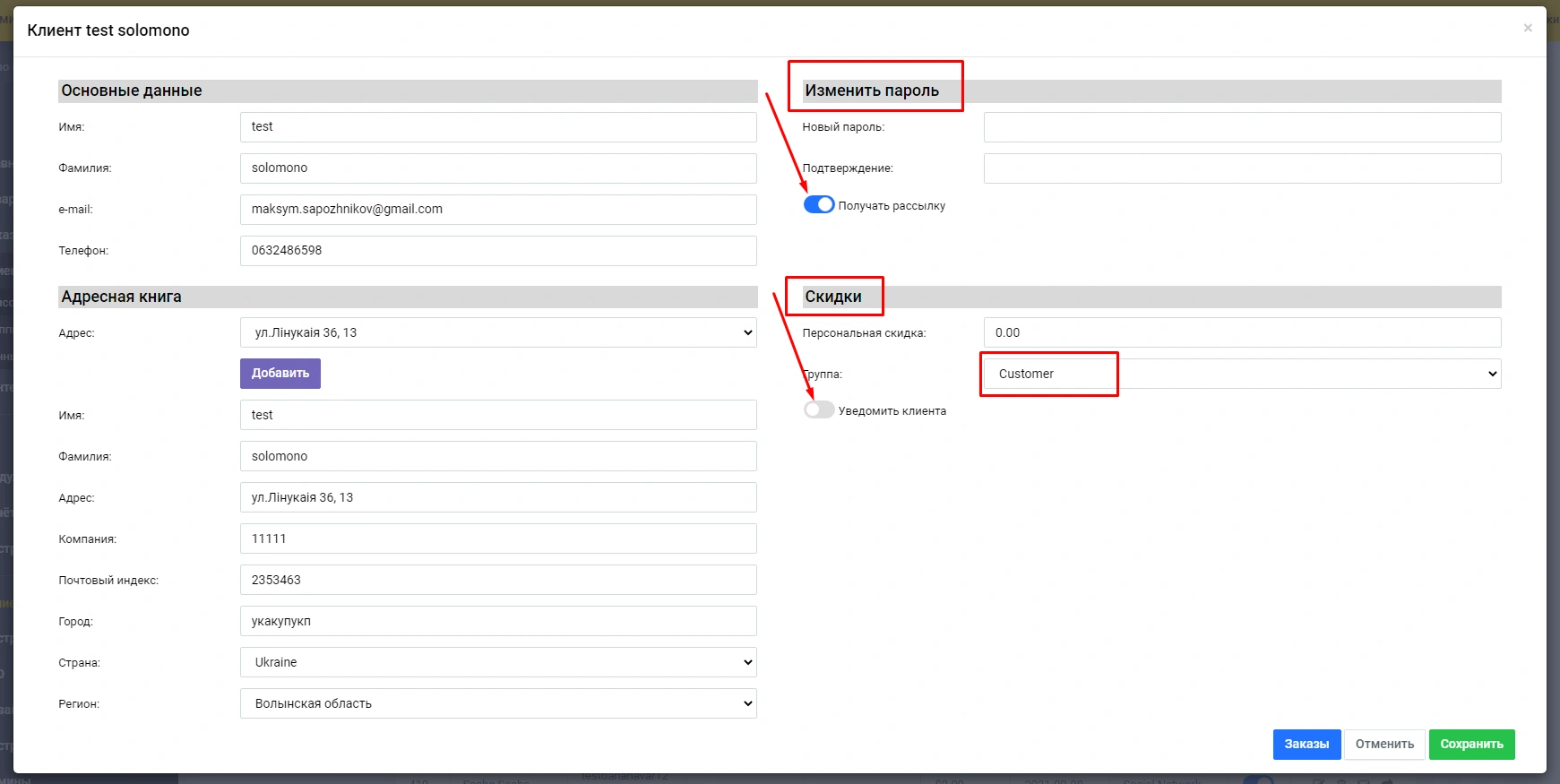1560x784 pixels.
Task: Select the Город input field
Action: pos(498,621)
